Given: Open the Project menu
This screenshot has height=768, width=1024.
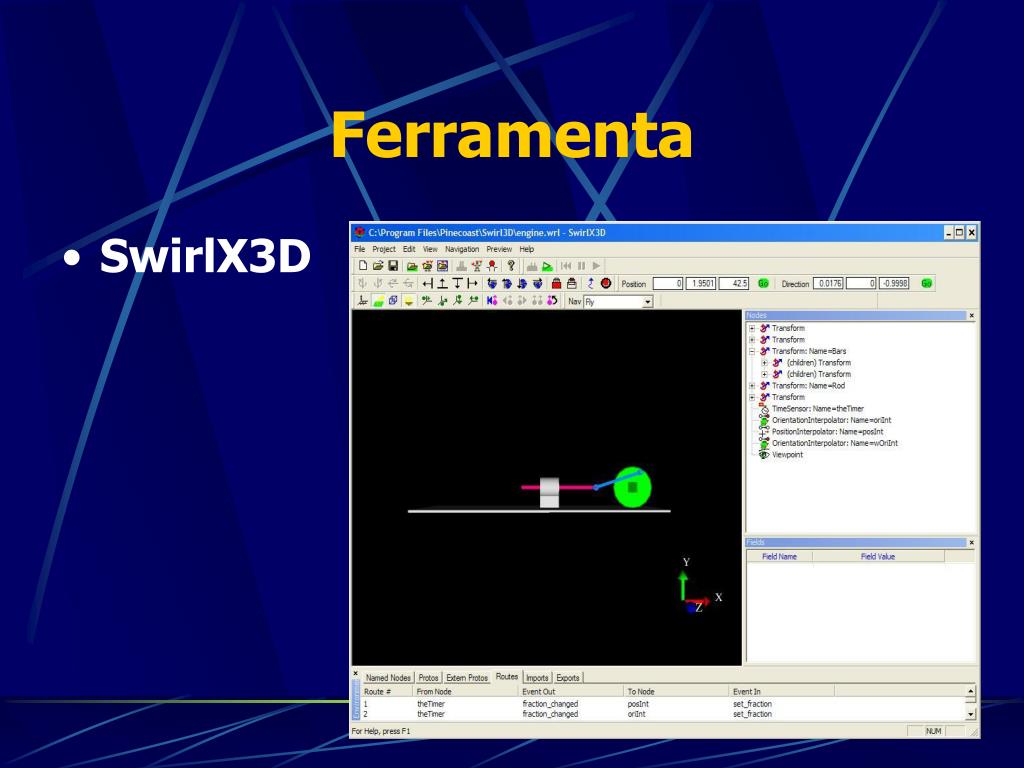Looking at the screenshot, I should pyautogui.click(x=384, y=249).
